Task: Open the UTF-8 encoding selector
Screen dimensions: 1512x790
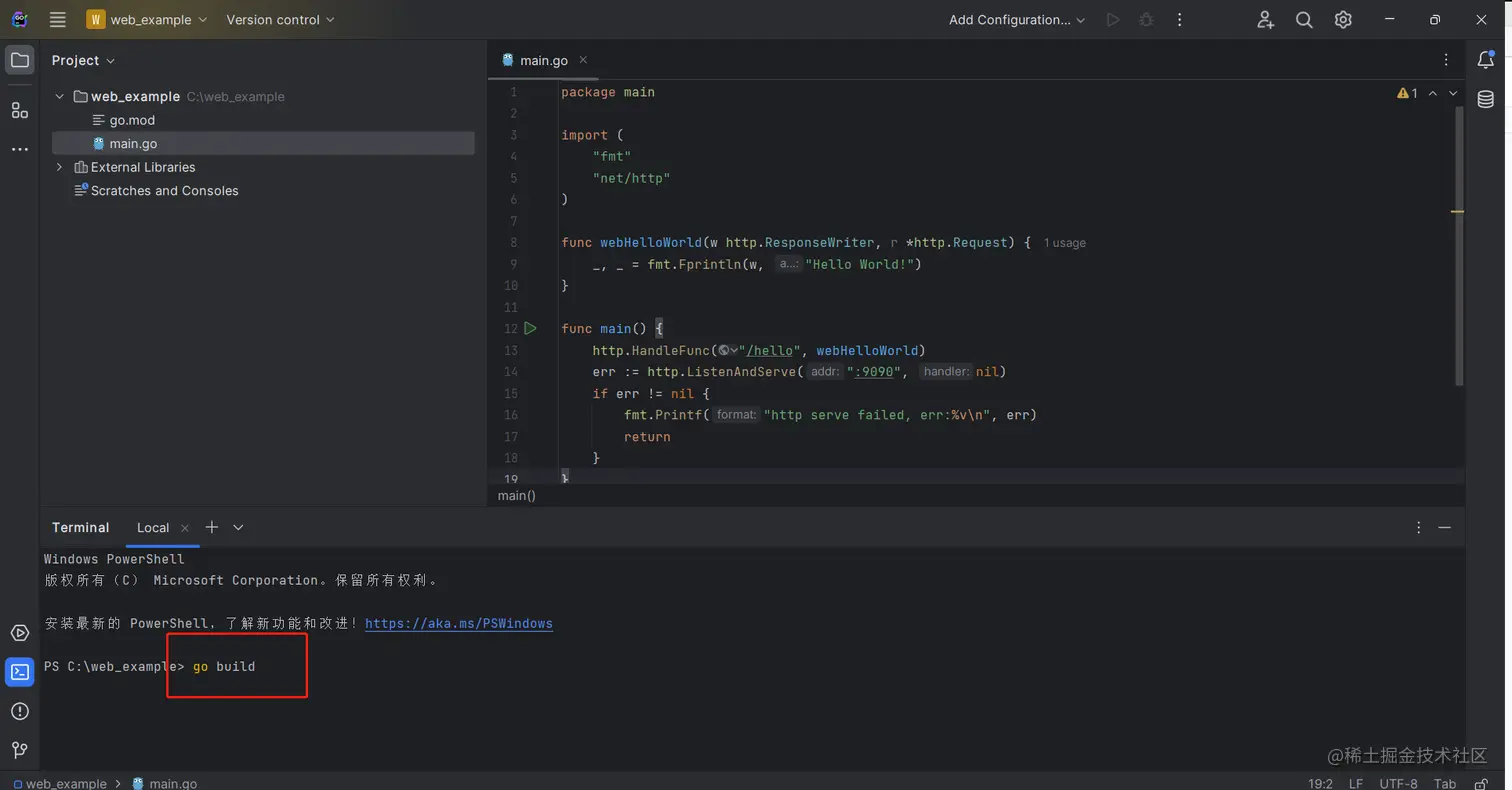Action: point(1398,783)
